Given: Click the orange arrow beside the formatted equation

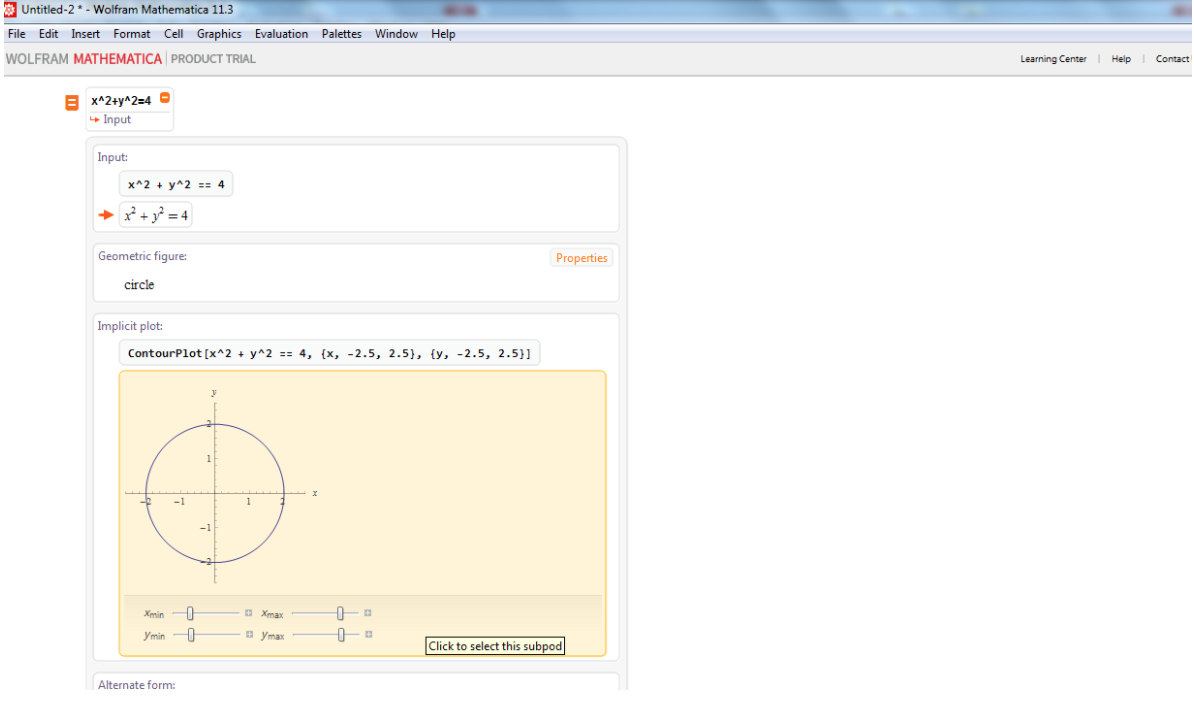Looking at the screenshot, I should [x=106, y=215].
